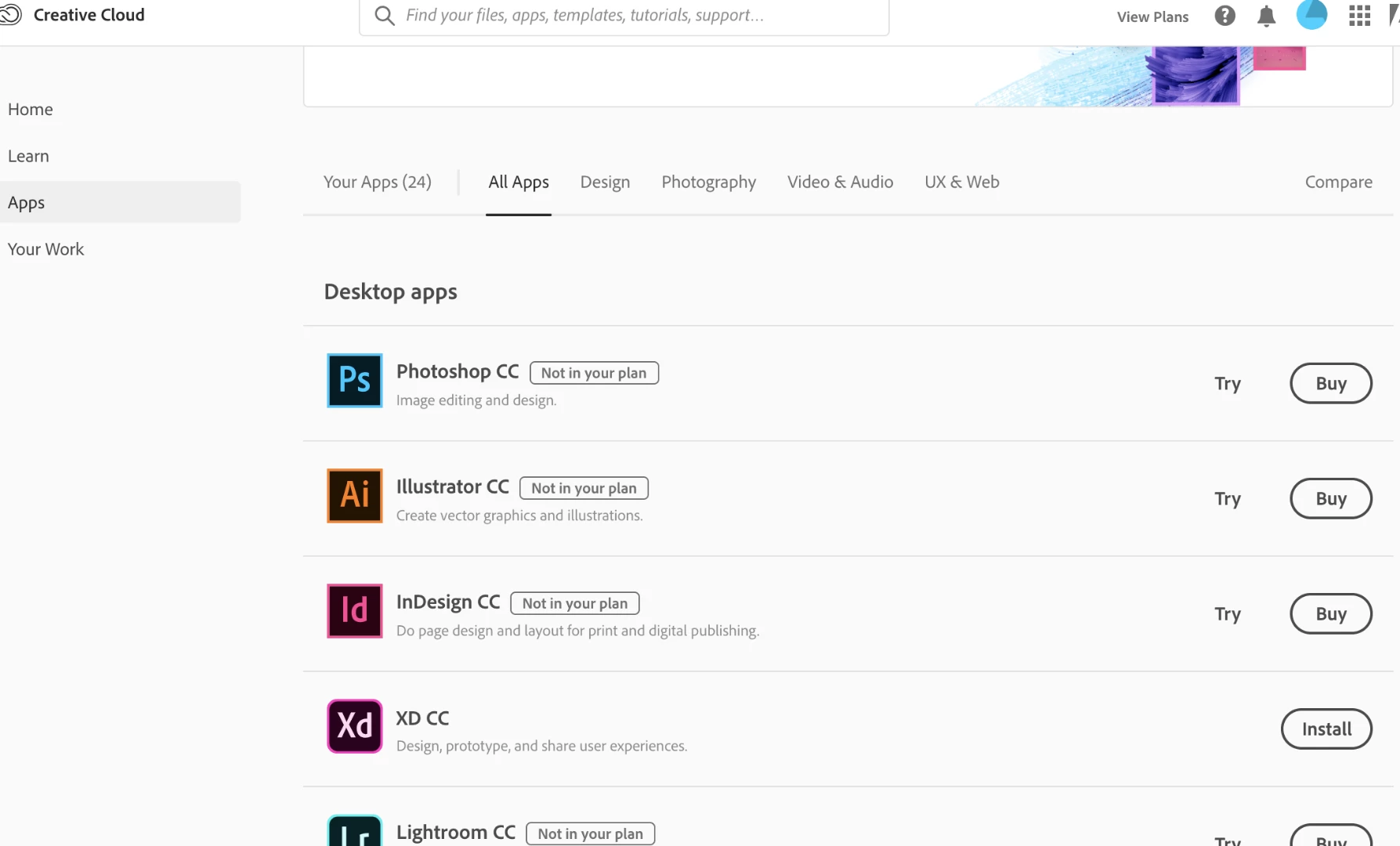Click the Photoshop CC title
This screenshot has width=1400, height=846.
pos(458,371)
